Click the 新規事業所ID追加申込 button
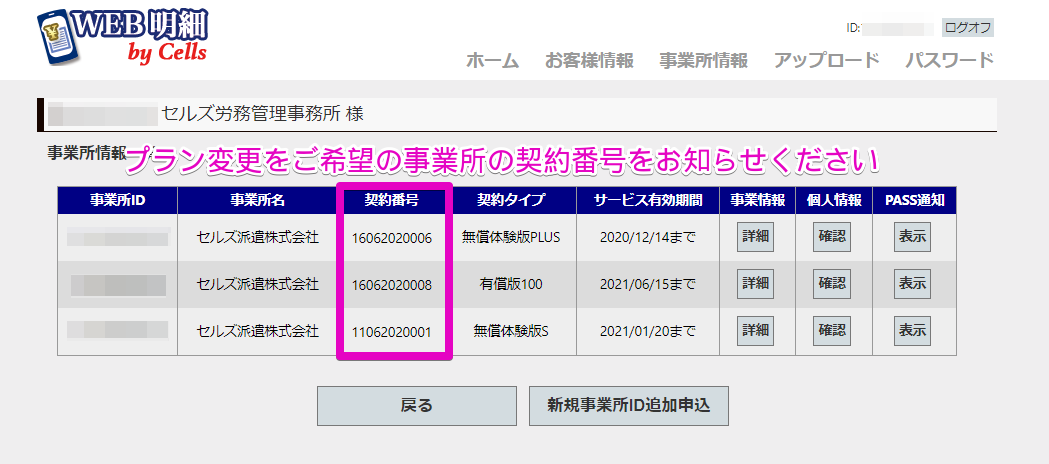Screen dimensions: 1049x464 point(628,406)
